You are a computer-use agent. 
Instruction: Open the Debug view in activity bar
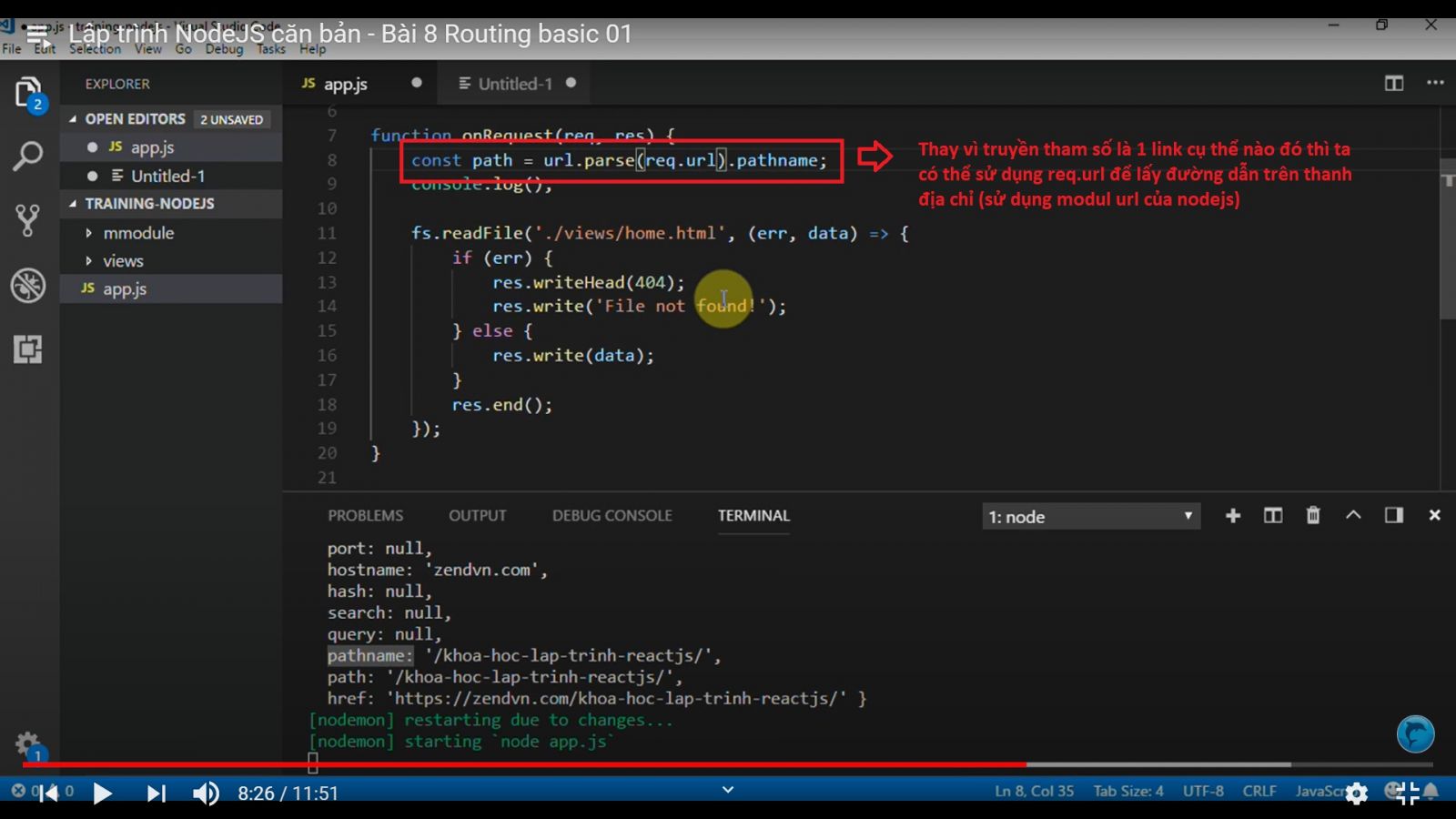click(x=28, y=286)
